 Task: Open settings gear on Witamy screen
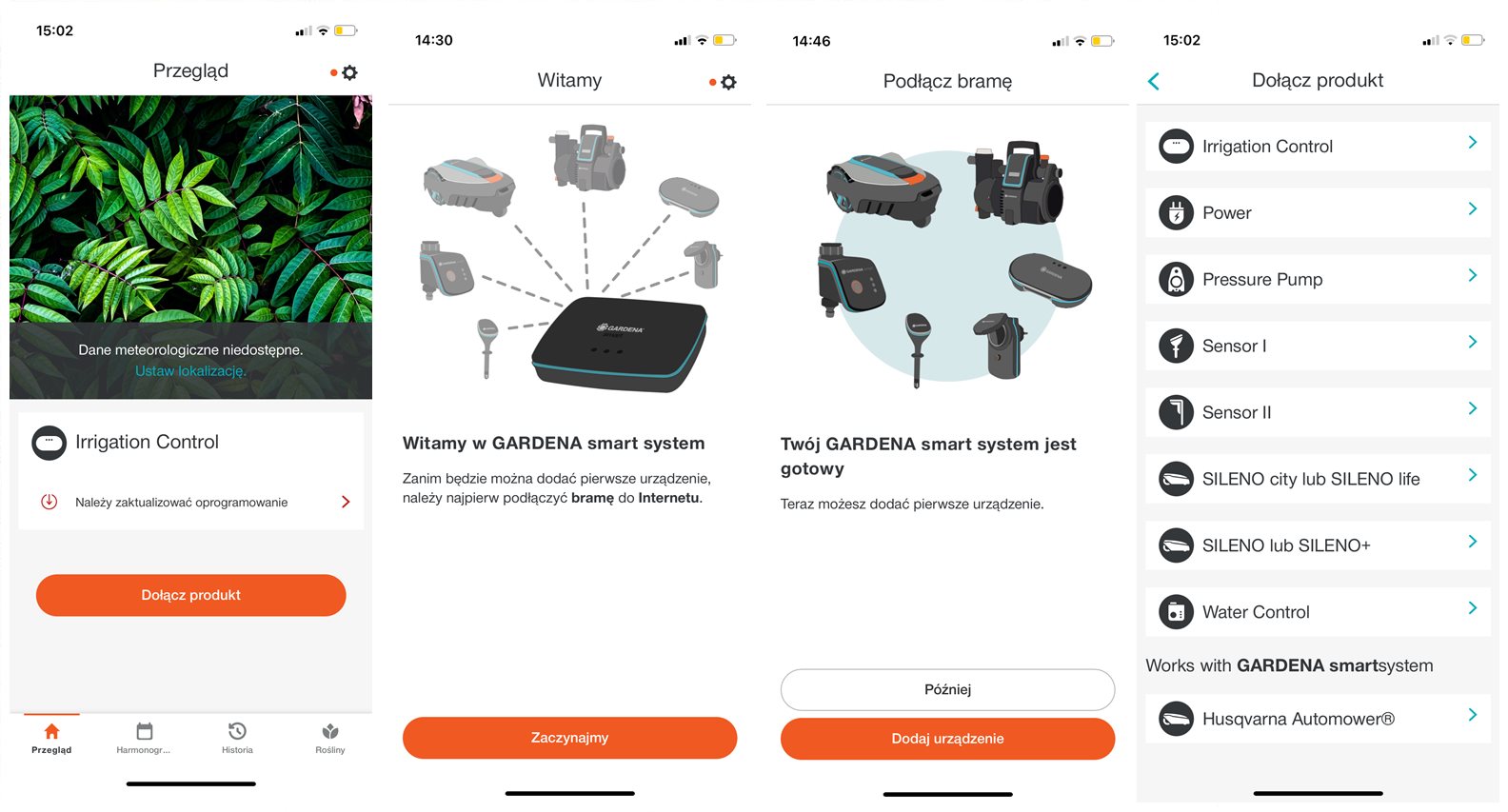coord(728,82)
